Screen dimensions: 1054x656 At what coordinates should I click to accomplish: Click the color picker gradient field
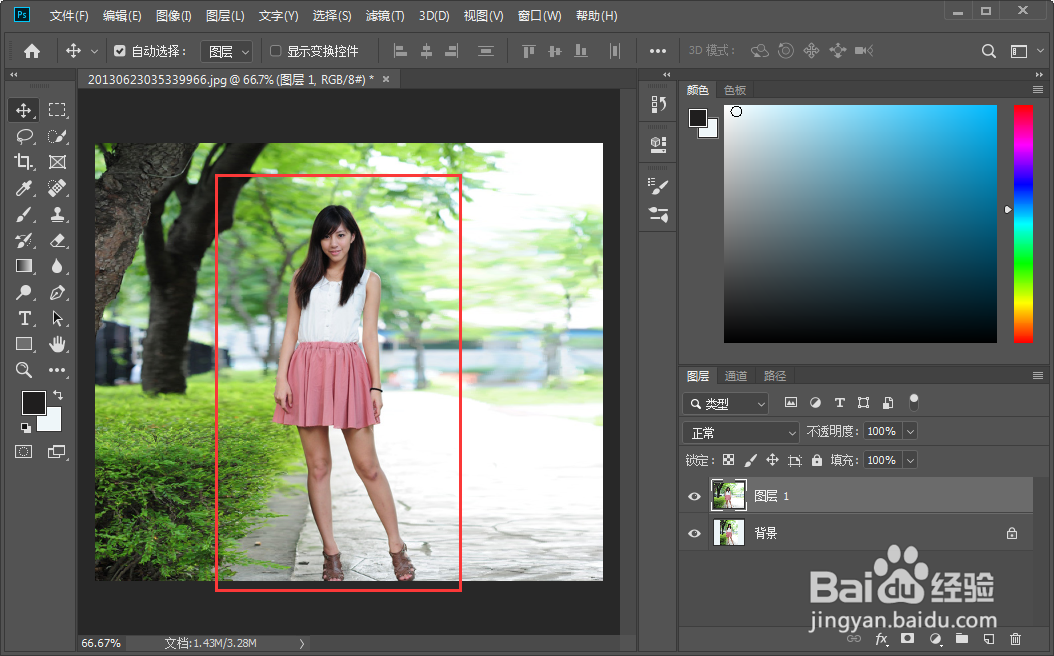pyautogui.click(x=860, y=224)
